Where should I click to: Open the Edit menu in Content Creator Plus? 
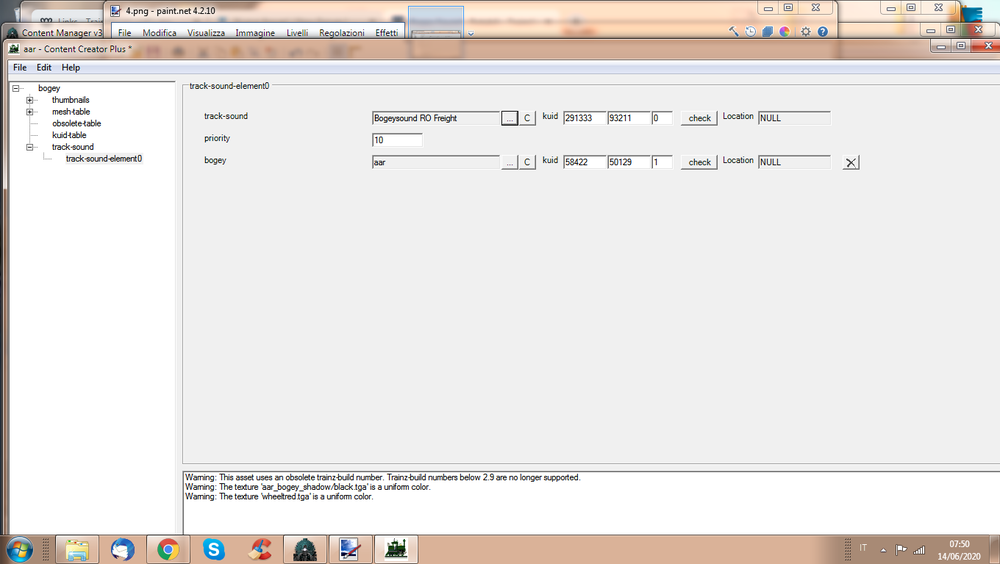(43, 68)
